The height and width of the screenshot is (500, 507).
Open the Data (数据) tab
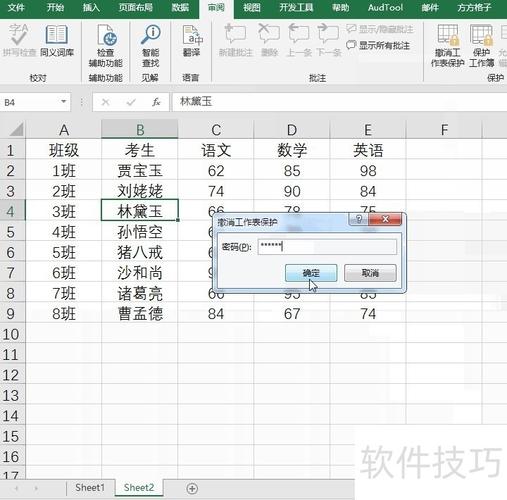point(180,7)
